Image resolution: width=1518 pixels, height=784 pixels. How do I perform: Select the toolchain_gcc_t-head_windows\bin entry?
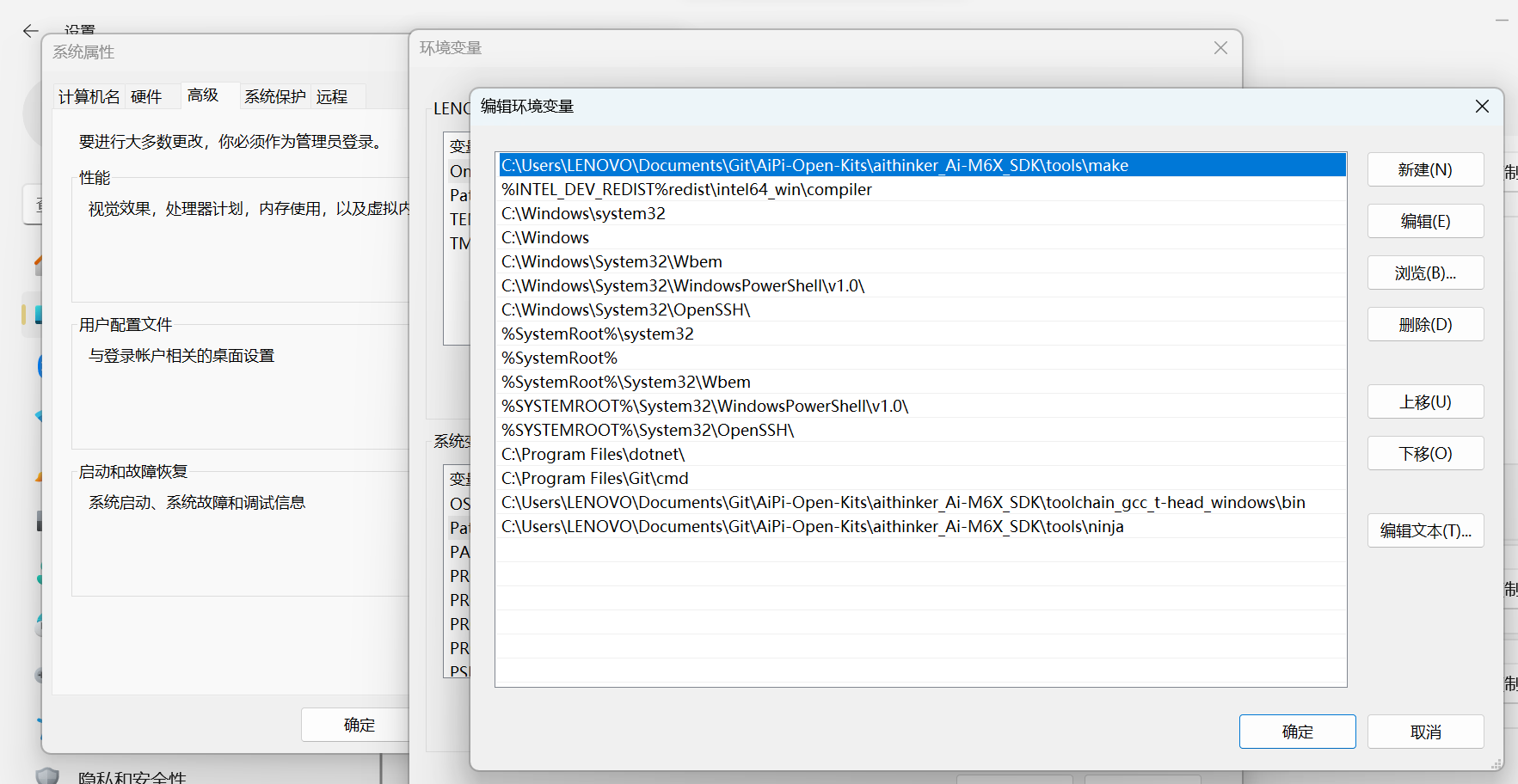[921, 502]
